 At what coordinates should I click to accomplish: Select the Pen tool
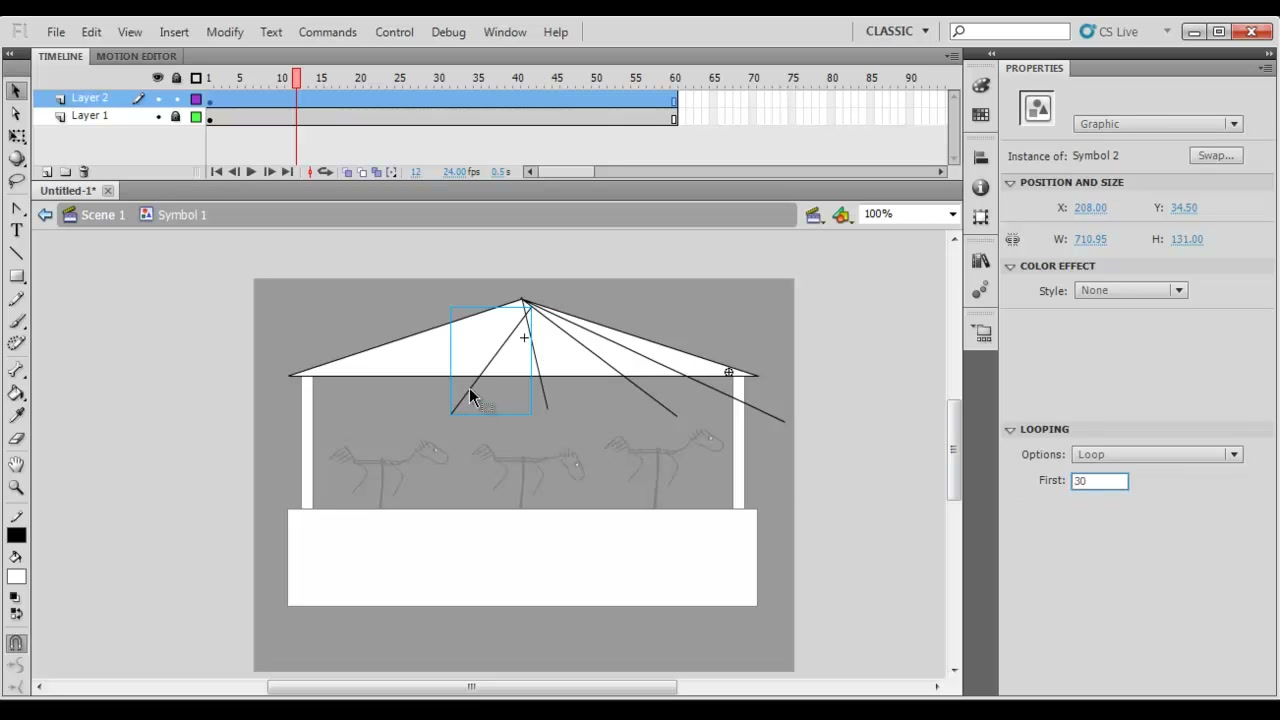pos(16,208)
